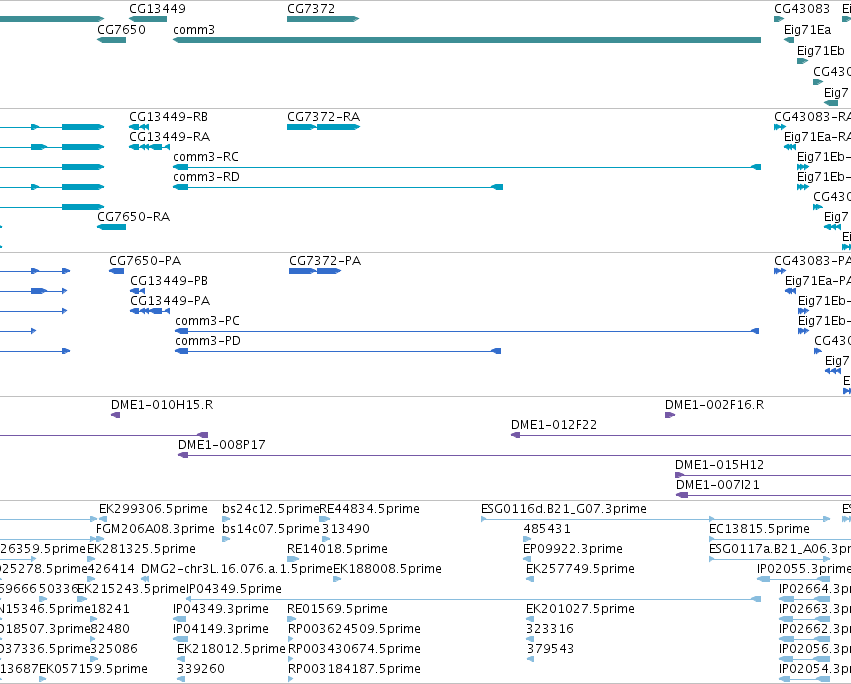Click the 82480 feature label
Screen dimensions: 851x684
(x=110, y=629)
